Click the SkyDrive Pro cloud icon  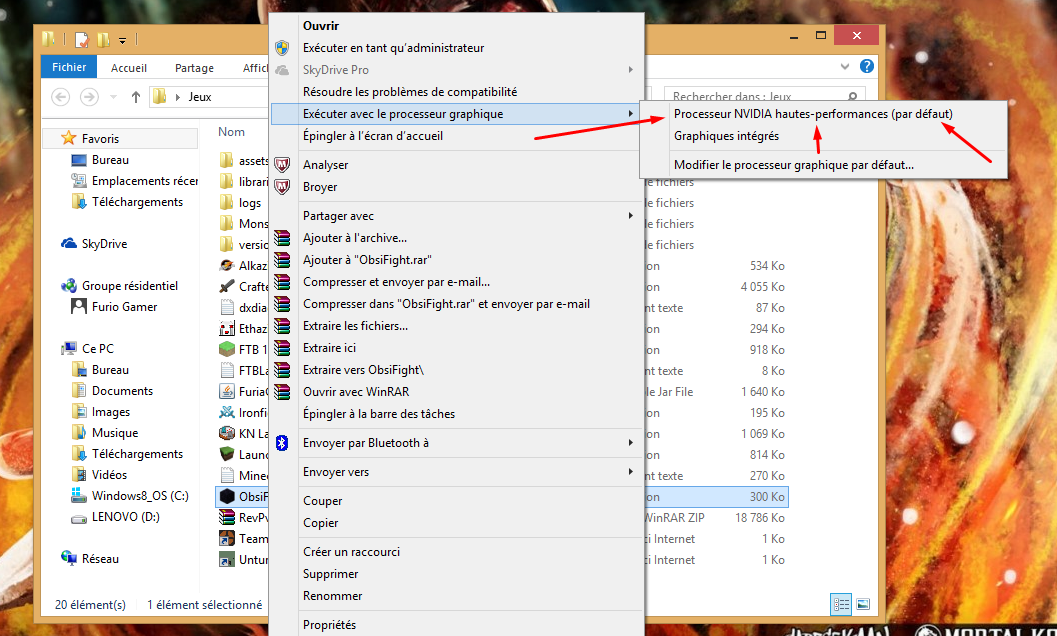point(282,69)
